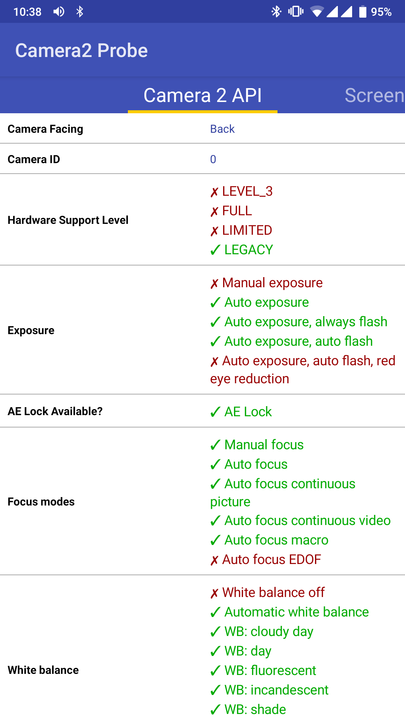Select the Auto focus EDOF entry
Screen dimensions: 405x720
(265, 560)
